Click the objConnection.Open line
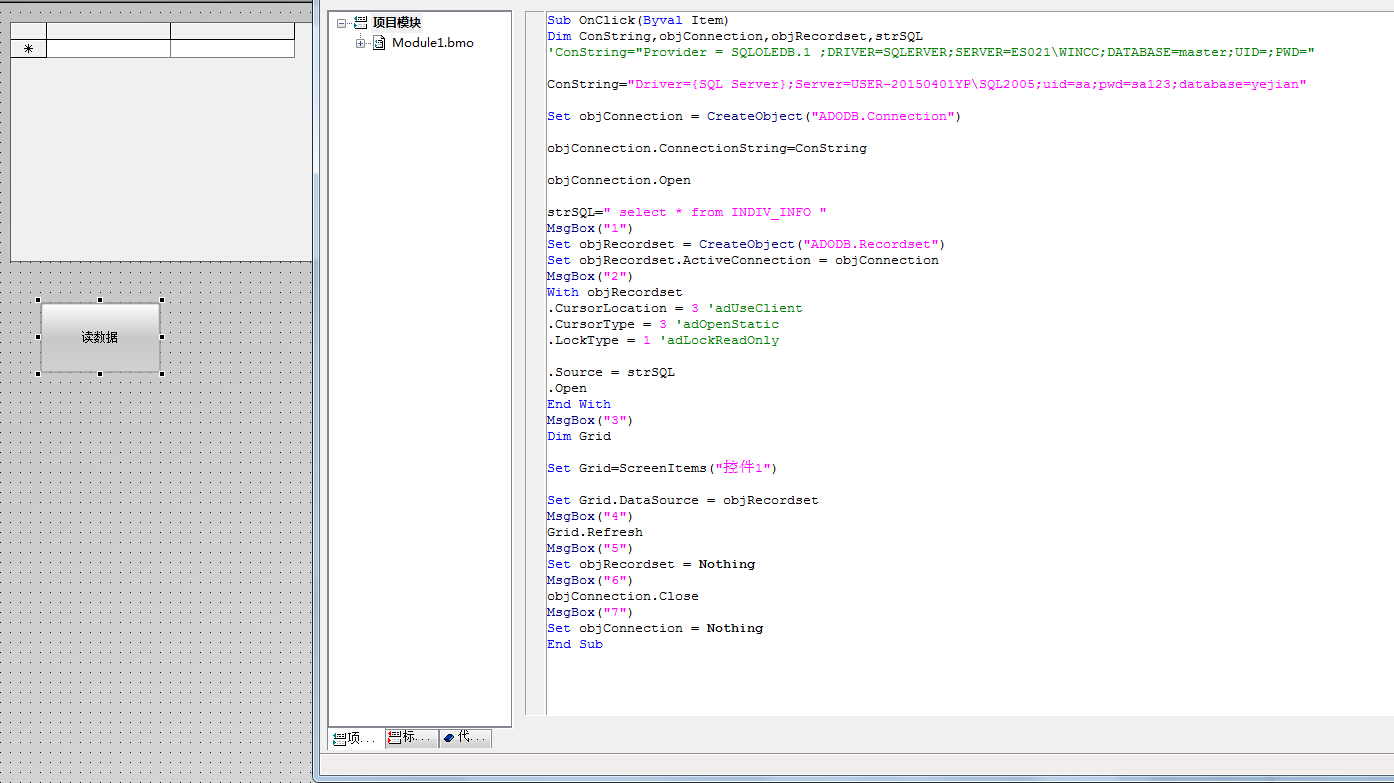The image size is (1394, 783). (x=619, y=180)
